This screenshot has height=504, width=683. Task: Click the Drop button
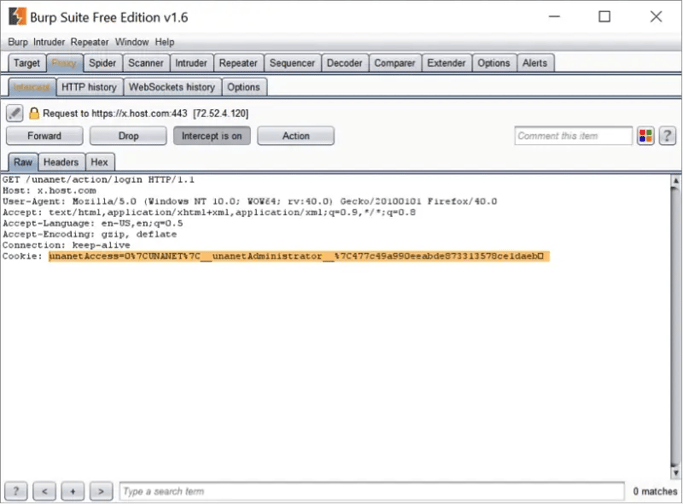128,136
